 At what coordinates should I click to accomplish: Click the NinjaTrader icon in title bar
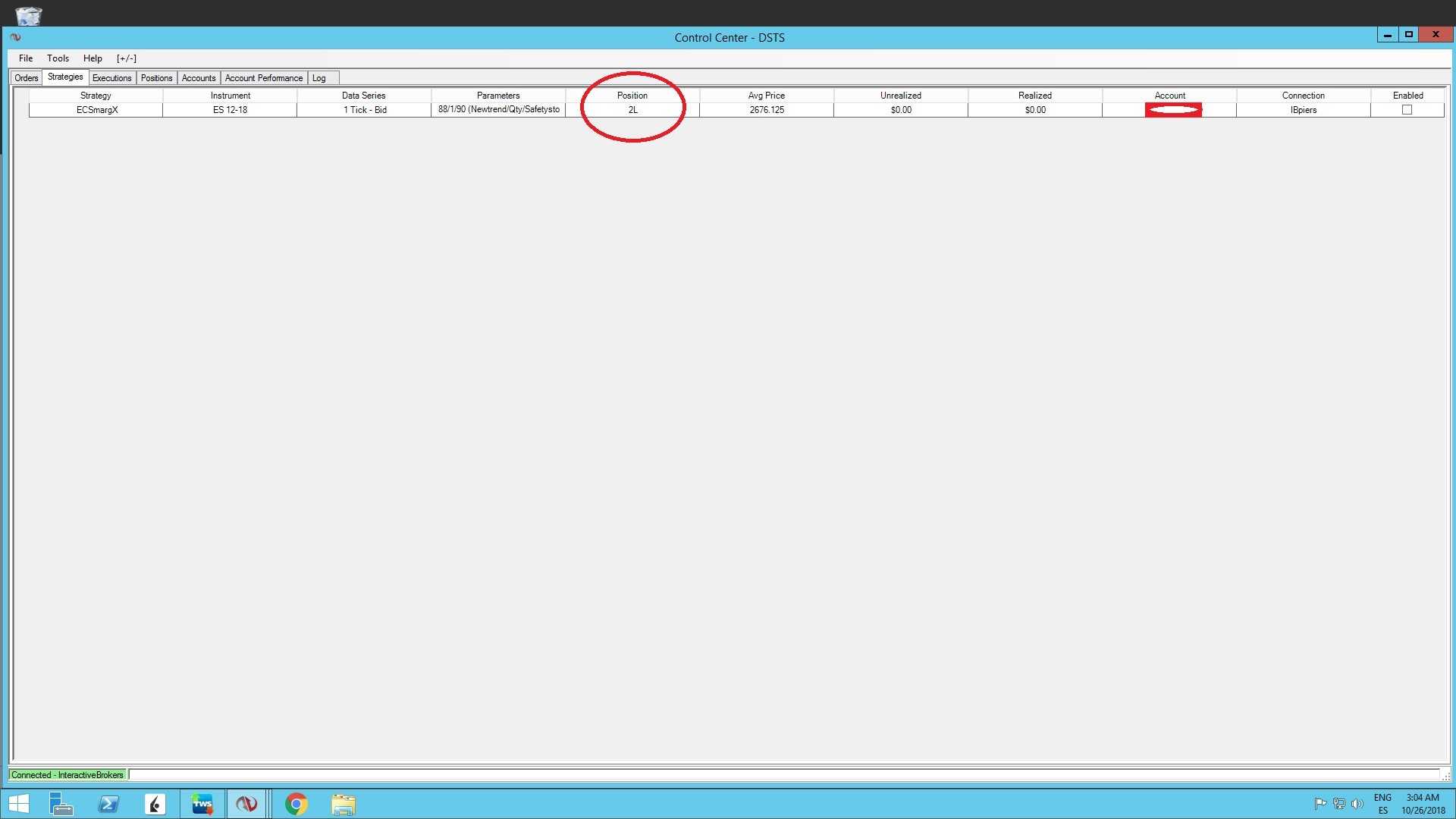coord(15,37)
